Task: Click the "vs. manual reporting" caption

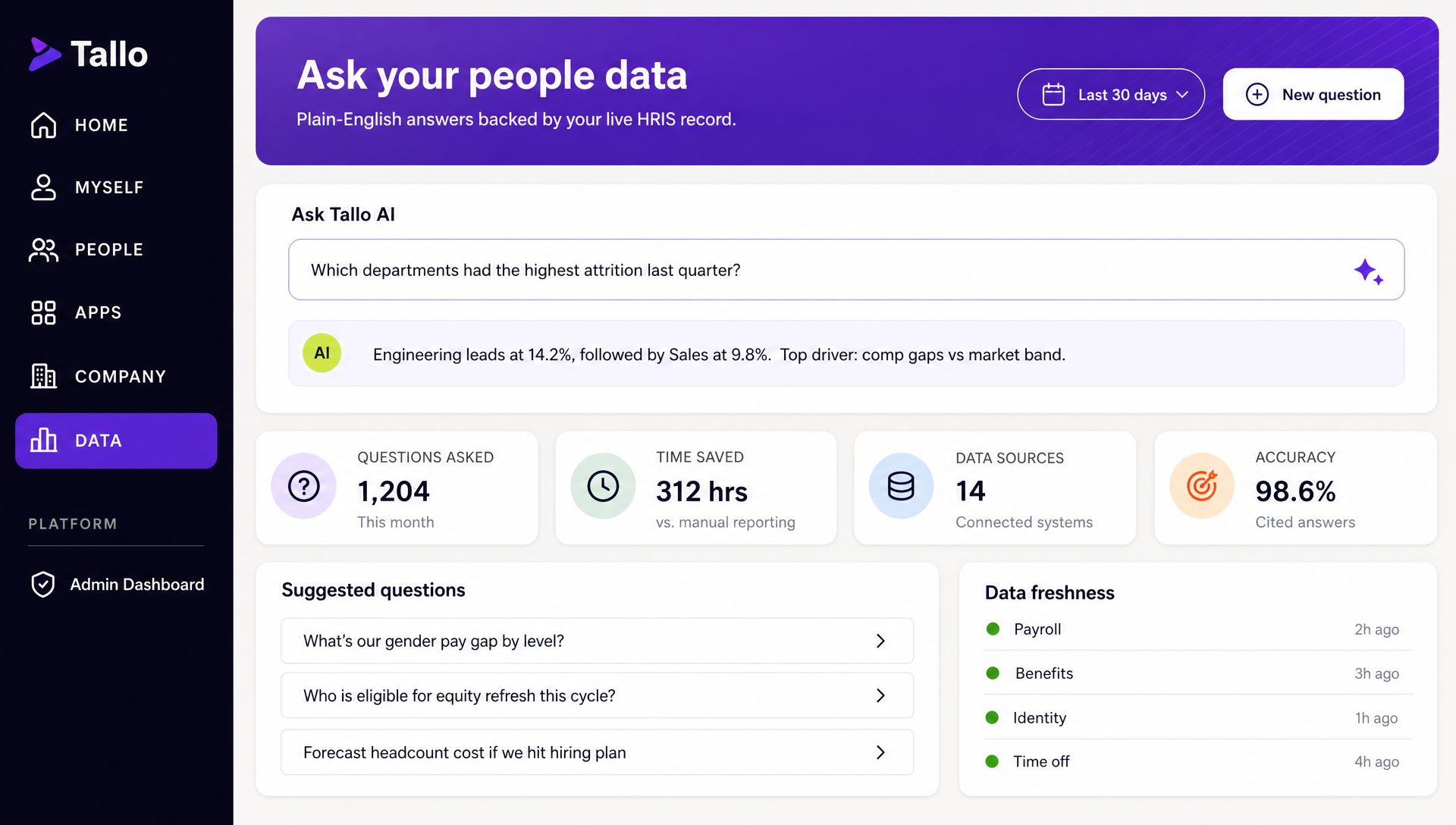Action: pyautogui.click(x=726, y=522)
